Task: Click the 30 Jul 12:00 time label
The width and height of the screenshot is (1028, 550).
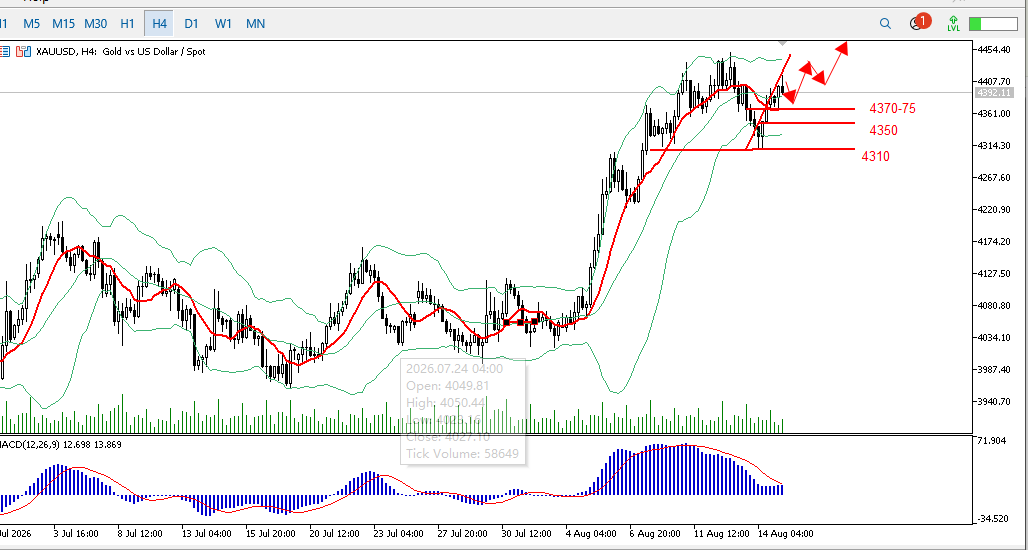Action: (525, 534)
